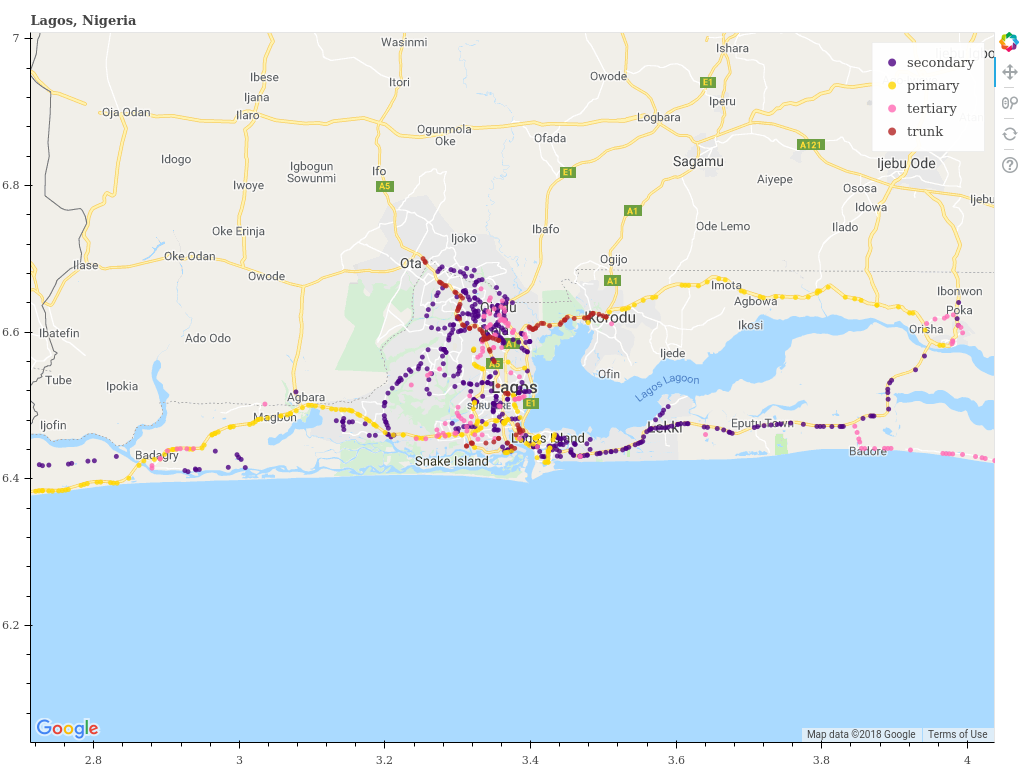The width and height of the screenshot is (1024, 768).
Task: Click the Ijoko place label
Action: tap(464, 238)
